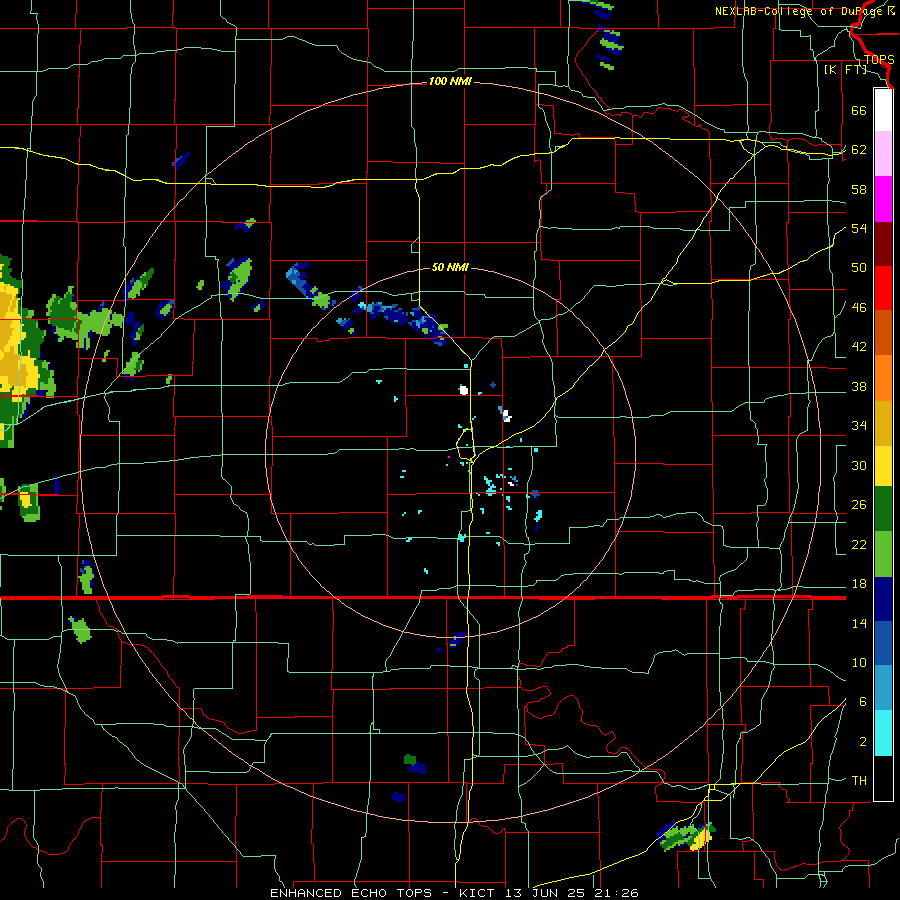Click the '42' legend value

(x=859, y=347)
